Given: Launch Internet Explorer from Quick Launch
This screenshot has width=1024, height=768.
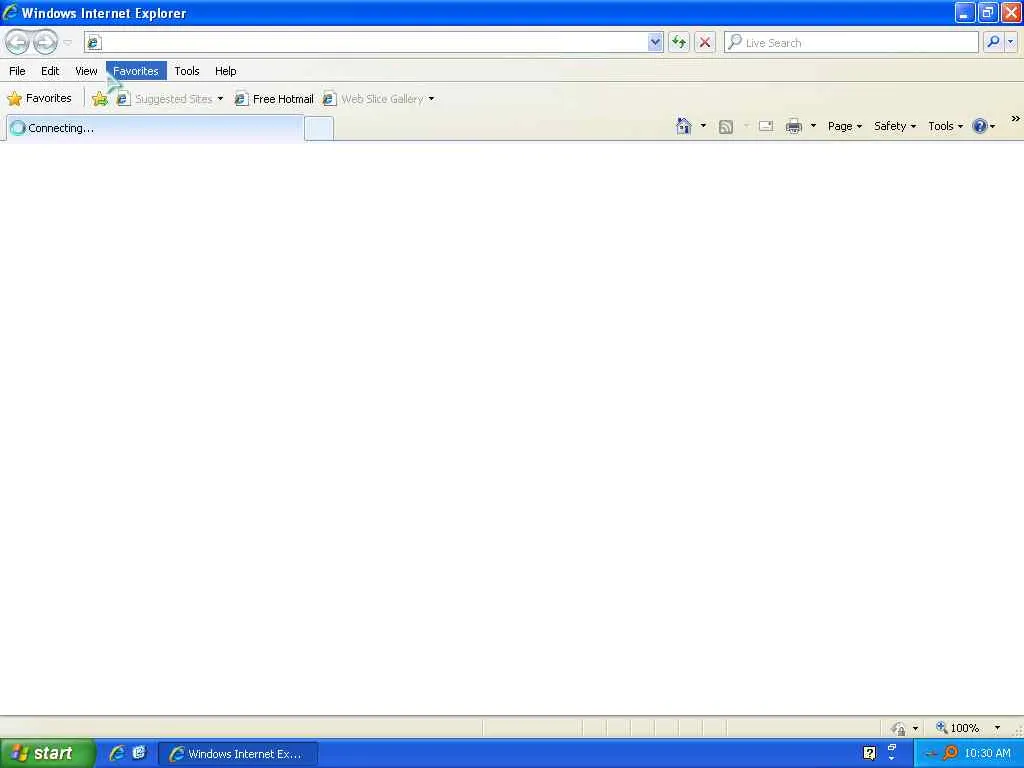Looking at the screenshot, I should (x=117, y=753).
